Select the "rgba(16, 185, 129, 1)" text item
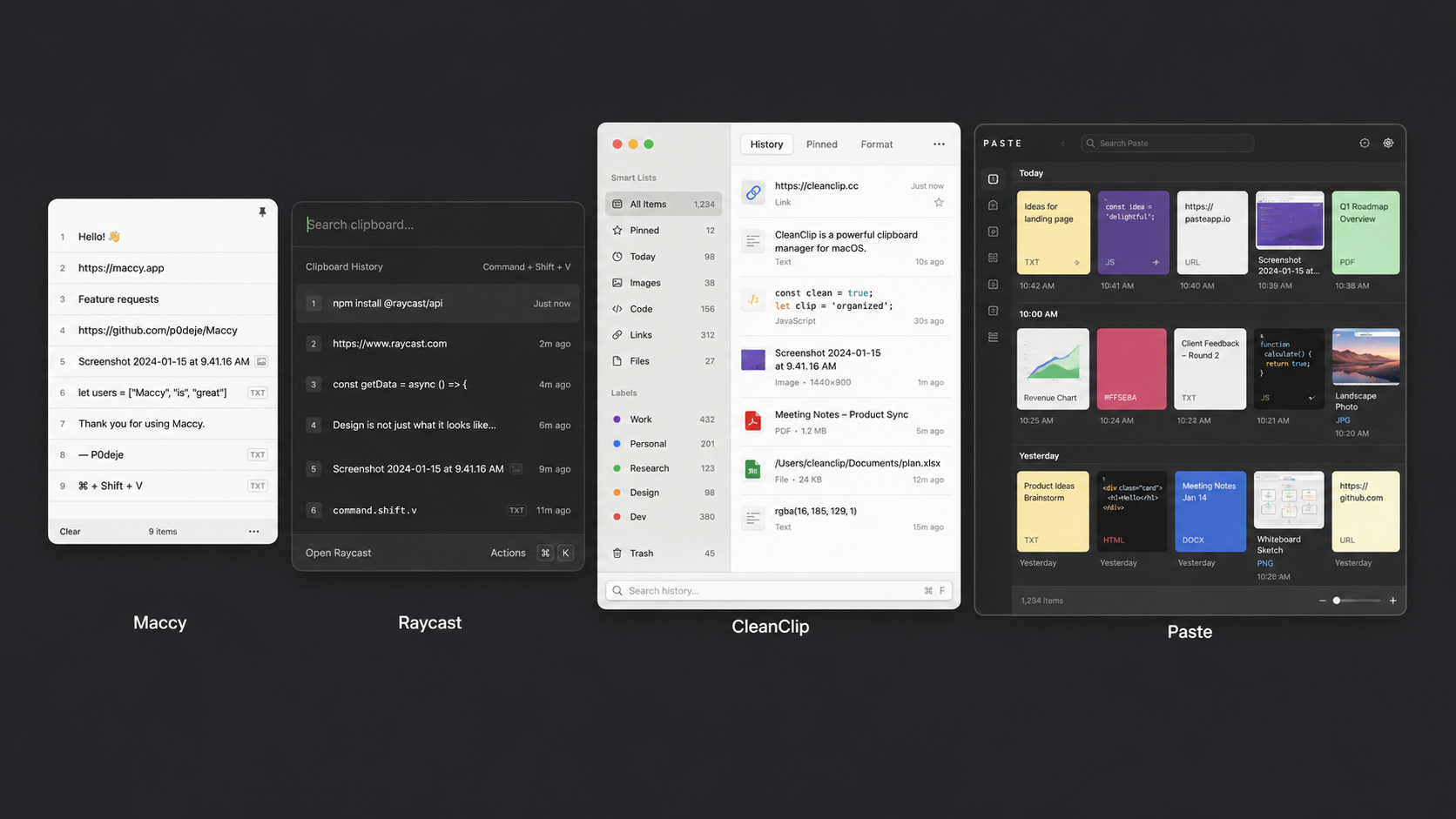This screenshot has width=1456, height=819. (x=846, y=519)
